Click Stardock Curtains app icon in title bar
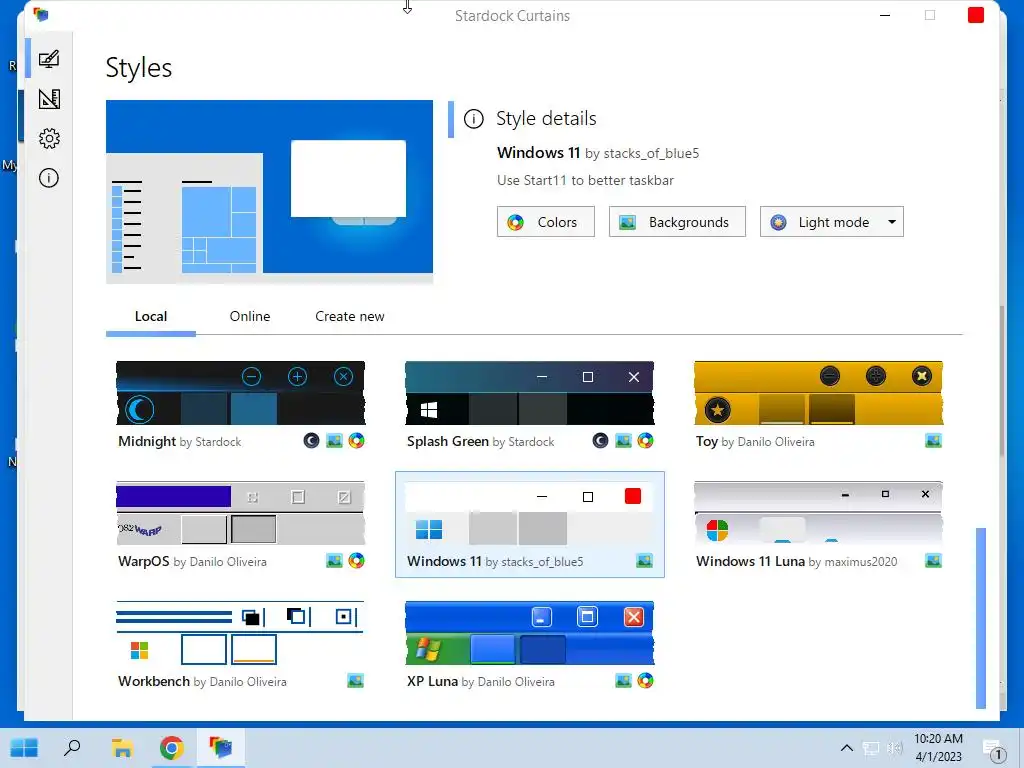Screen dimensions: 1024x768 click(x=40, y=14)
